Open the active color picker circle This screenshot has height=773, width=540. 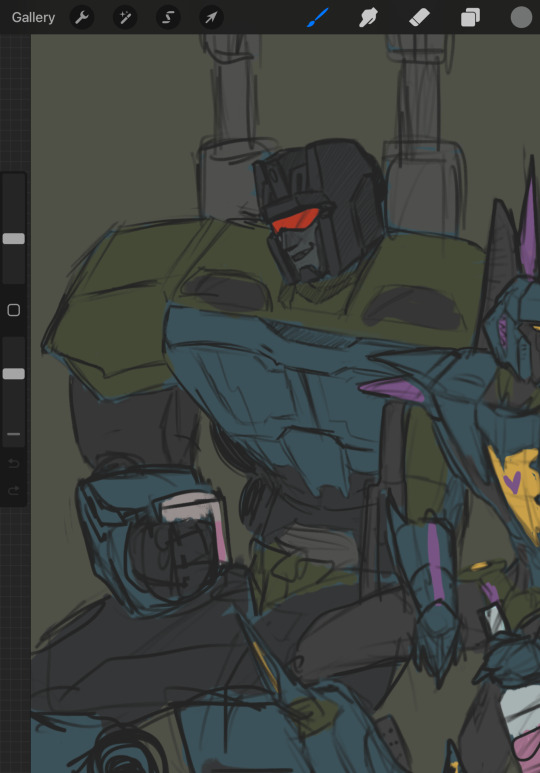point(521,17)
